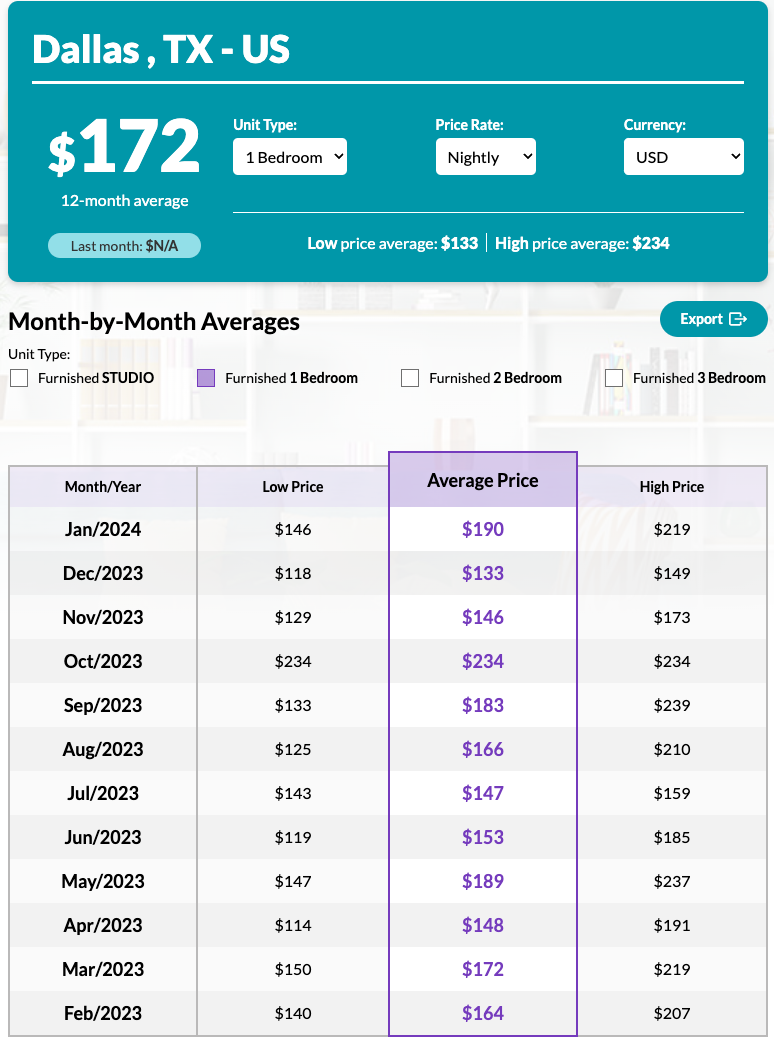Click Aug/2023 average price $166
Screen dimensions: 774x1040
(483, 749)
